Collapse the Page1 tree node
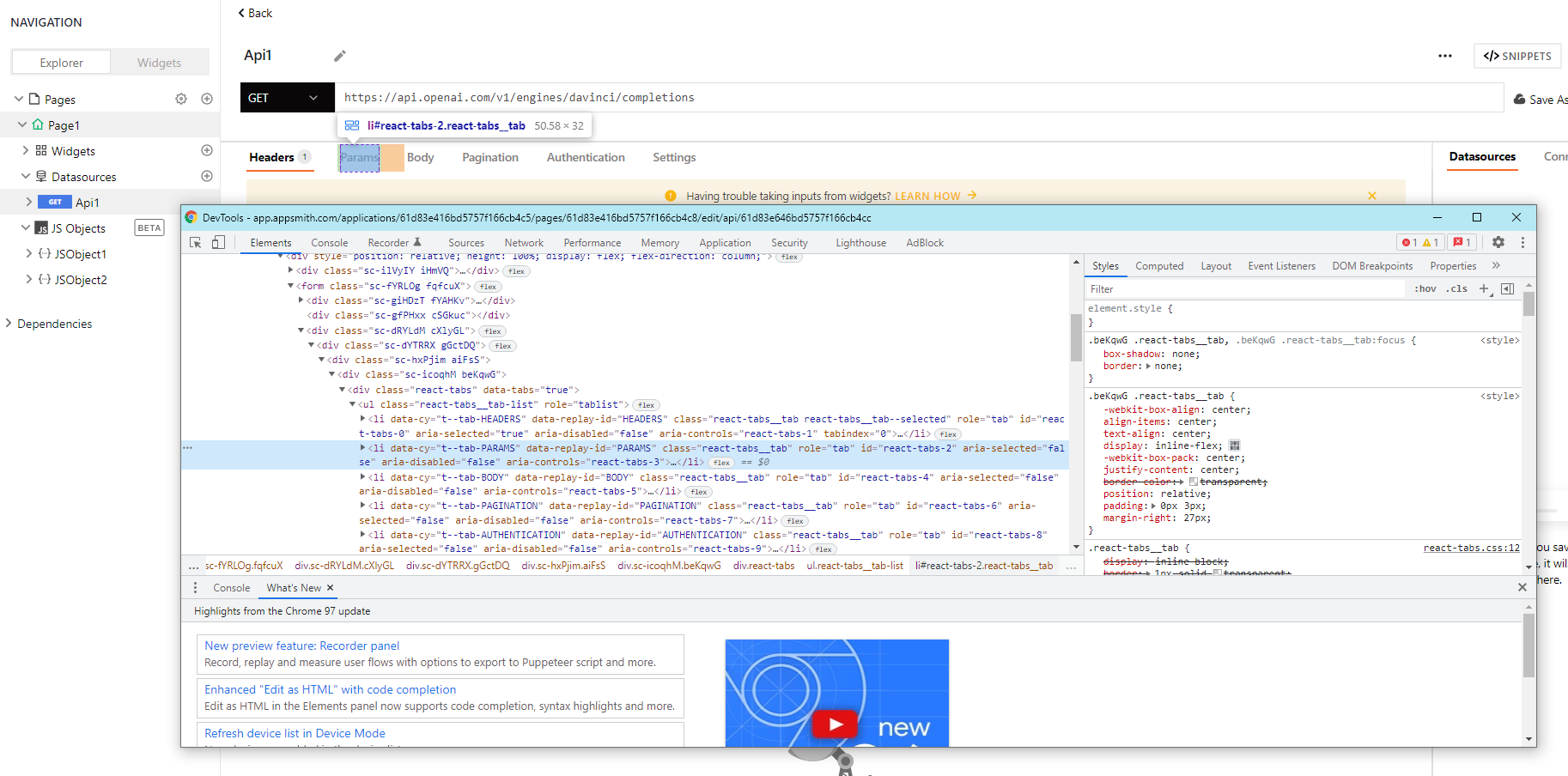1568x776 pixels. point(22,124)
